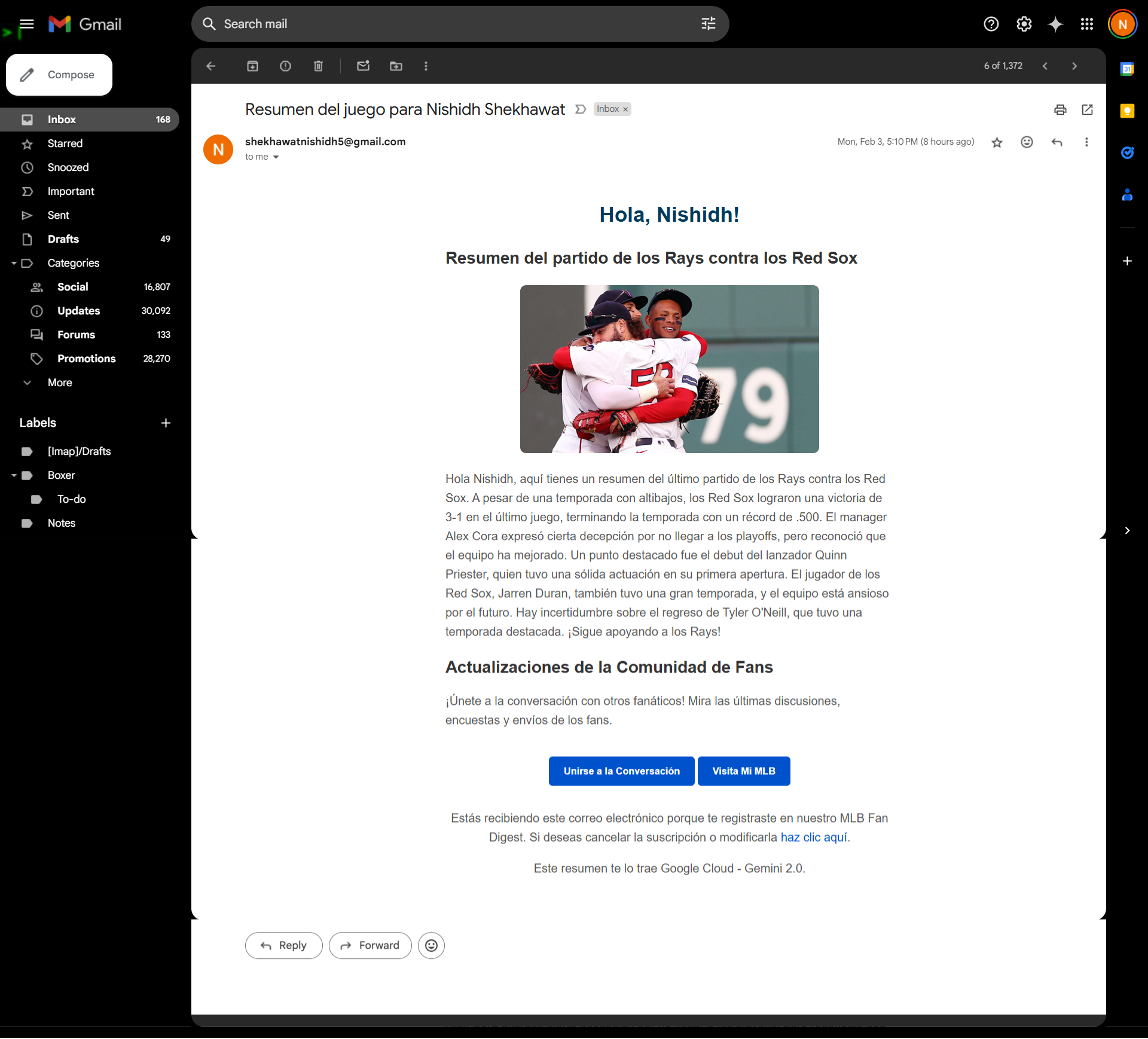Go to the Drafts folder
This screenshot has height=1039, width=1148.
pos(63,239)
